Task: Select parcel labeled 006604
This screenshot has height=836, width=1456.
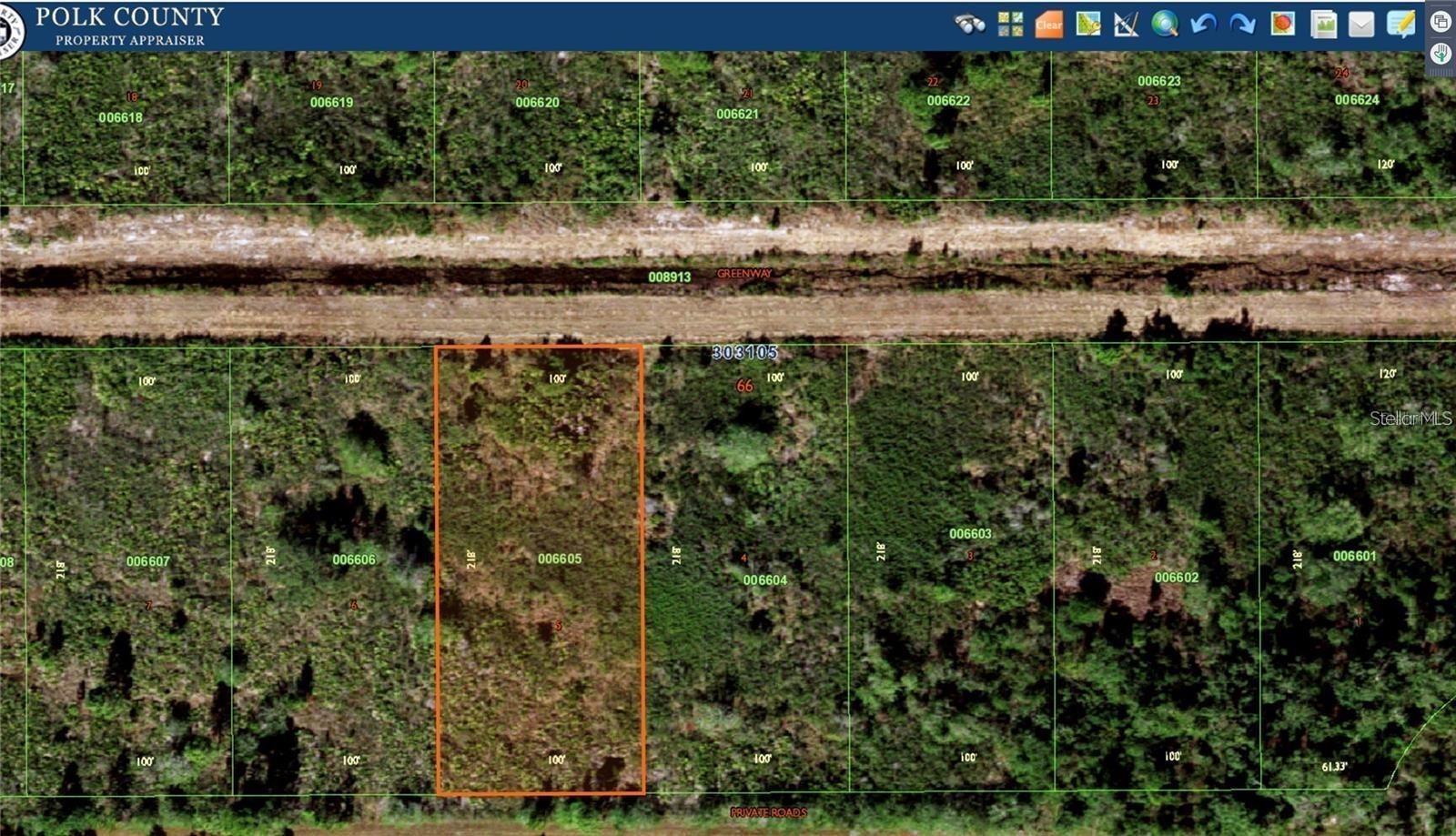Action: coord(764,579)
